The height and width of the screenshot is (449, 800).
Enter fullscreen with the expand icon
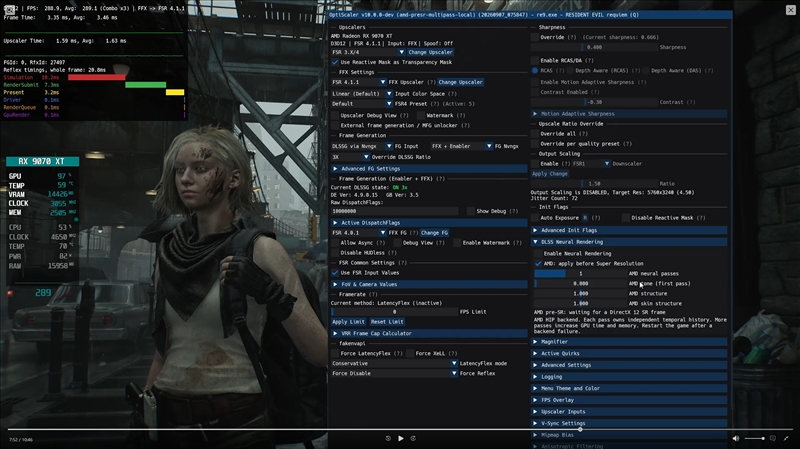[786, 438]
